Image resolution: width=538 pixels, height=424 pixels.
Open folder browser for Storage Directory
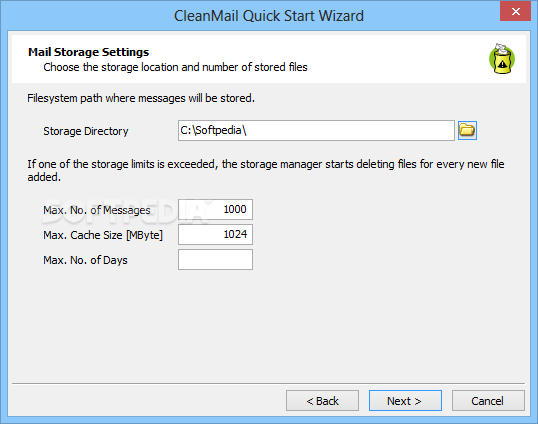point(467,130)
